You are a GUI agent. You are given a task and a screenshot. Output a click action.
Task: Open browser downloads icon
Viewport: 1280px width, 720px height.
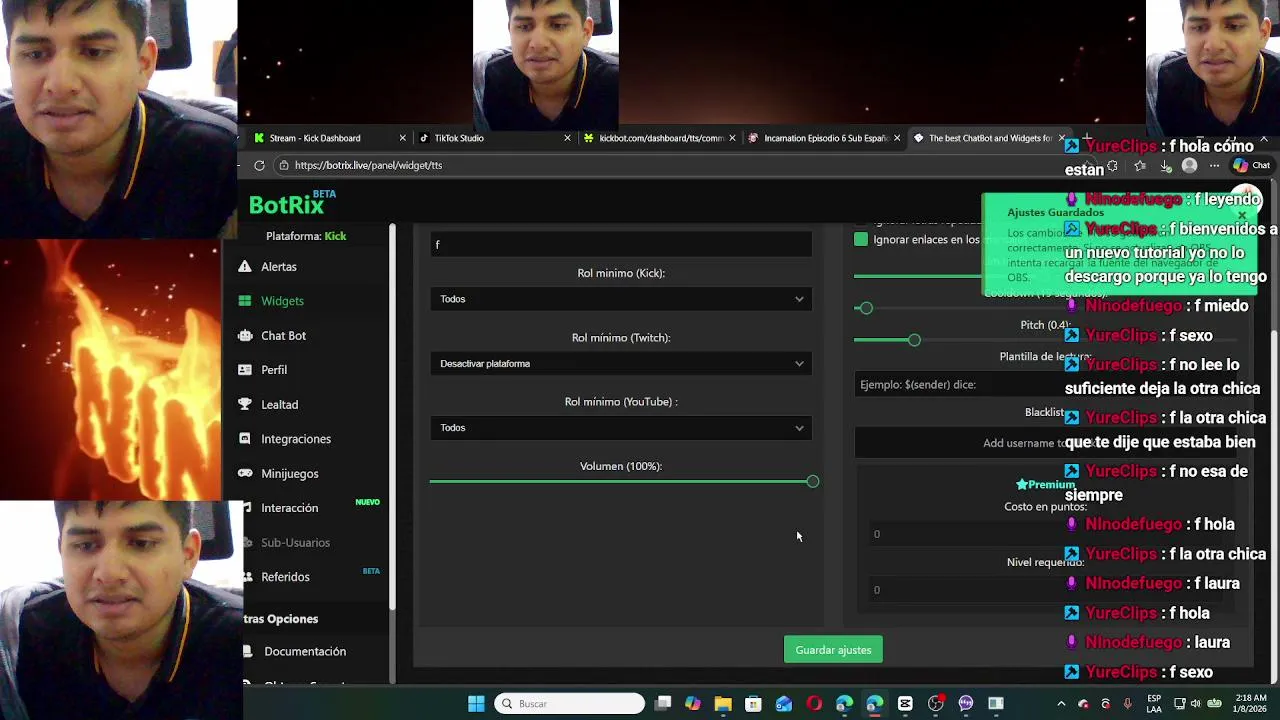1165,166
